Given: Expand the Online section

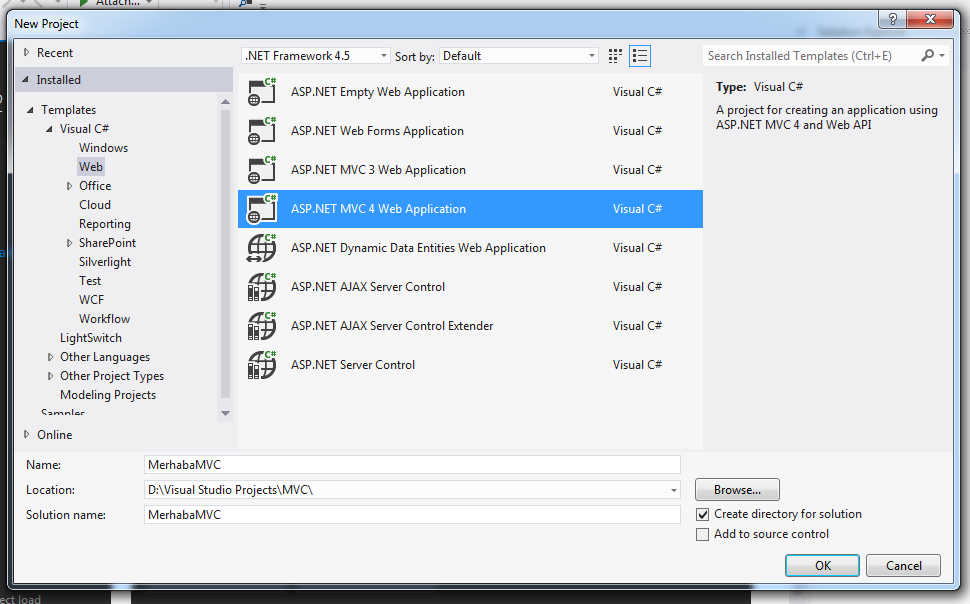Looking at the screenshot, I should pos(27,434).
